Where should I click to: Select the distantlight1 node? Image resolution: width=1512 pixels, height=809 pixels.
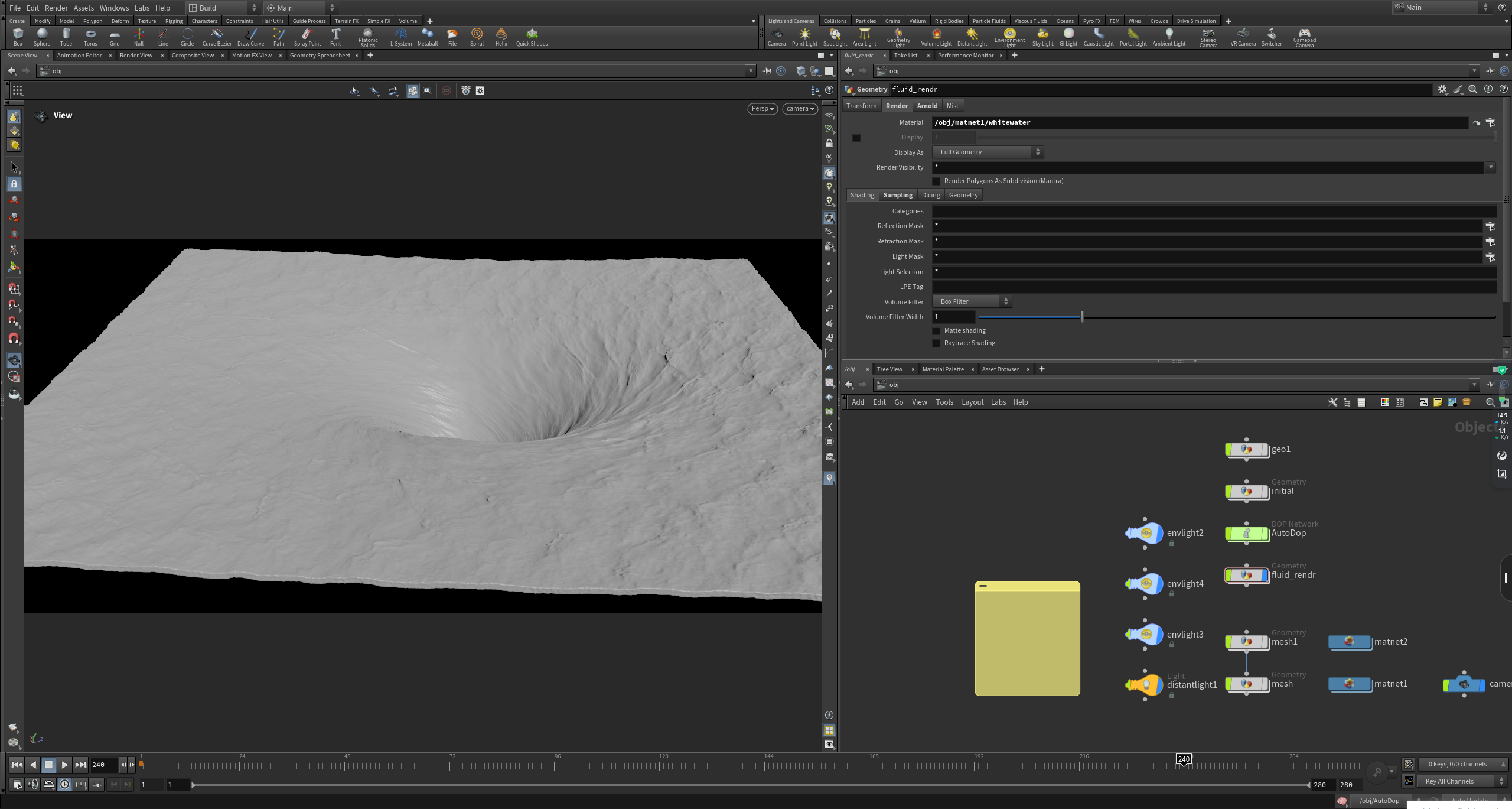(1146, 685)
